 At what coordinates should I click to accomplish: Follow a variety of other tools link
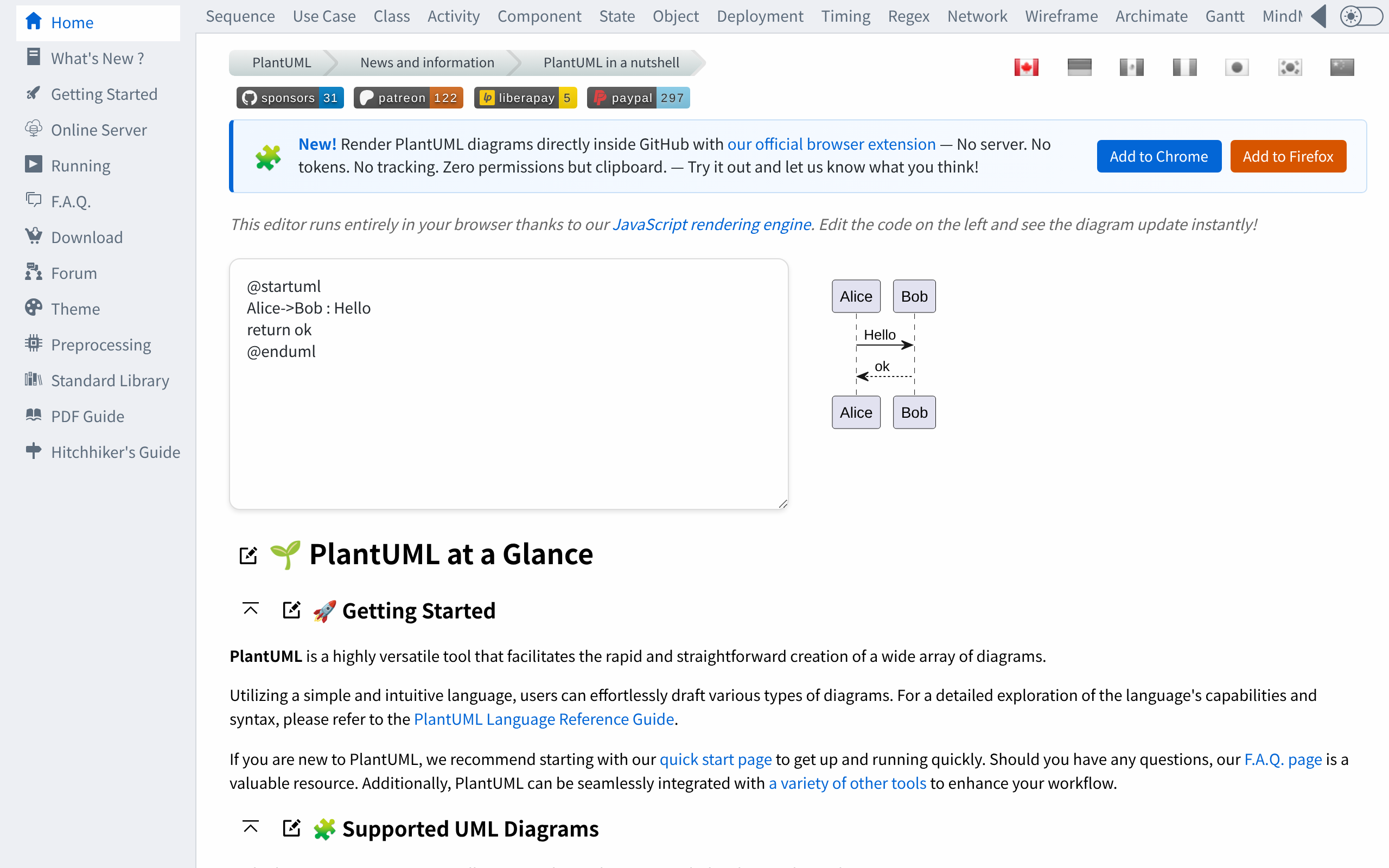tap(847, 783)
